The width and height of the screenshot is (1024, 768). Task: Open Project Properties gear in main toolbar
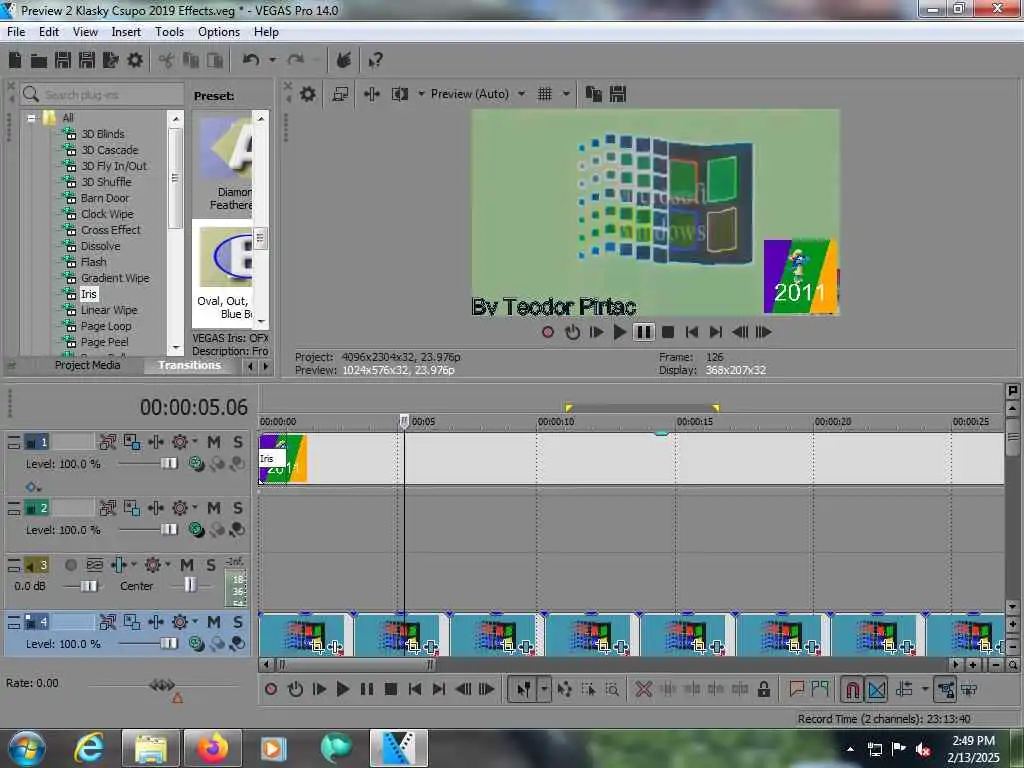click(x=135, y=60)
